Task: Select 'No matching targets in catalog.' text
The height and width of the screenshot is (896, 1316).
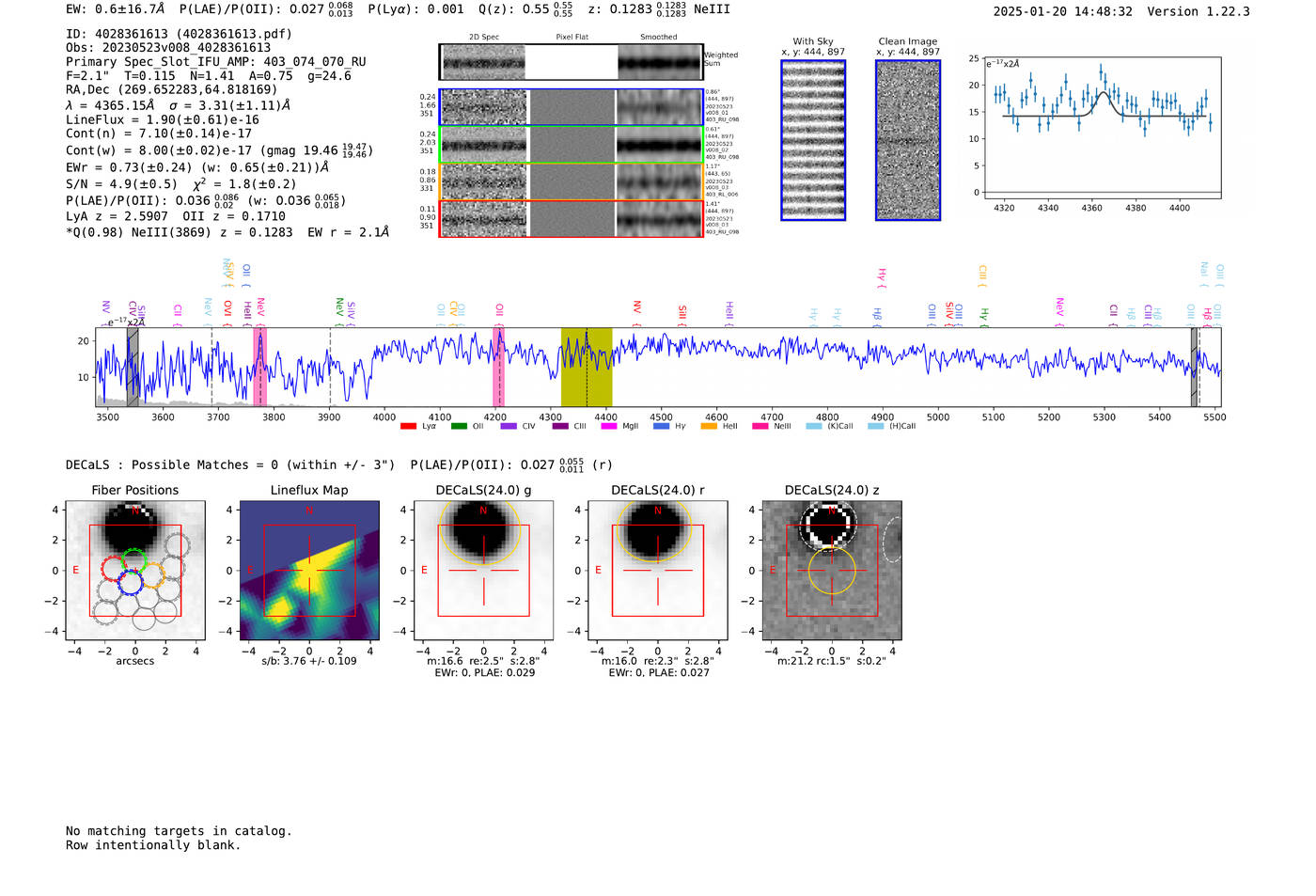Action: [x=179, y=831]
